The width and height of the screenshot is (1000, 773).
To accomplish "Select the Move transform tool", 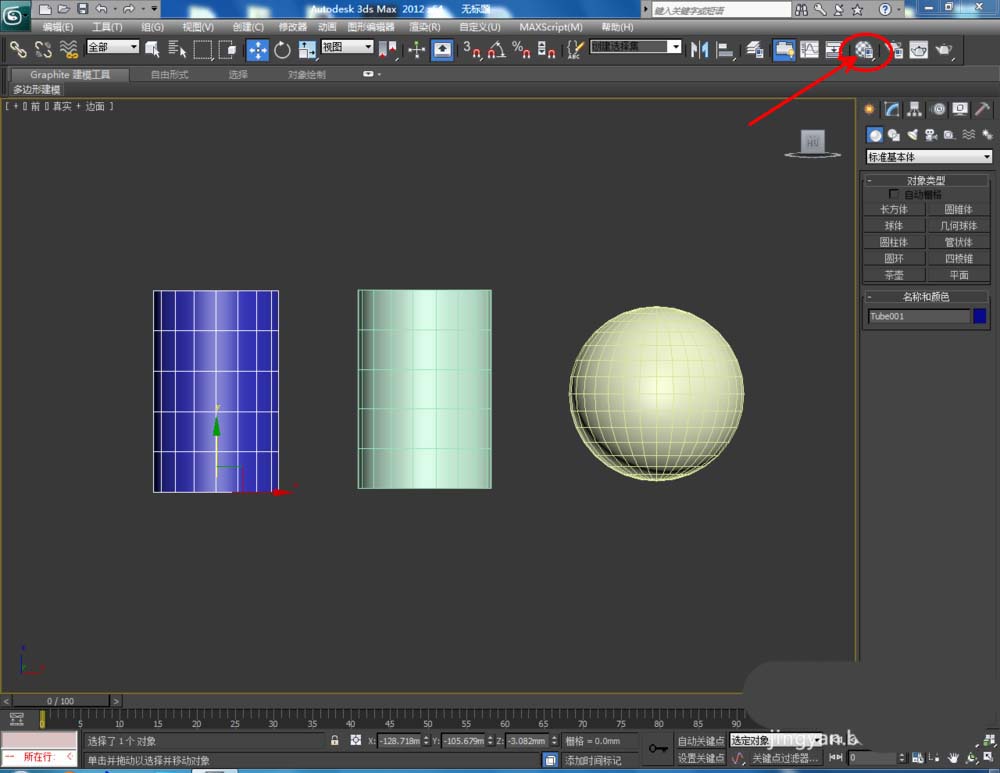I will click(257, 49).
